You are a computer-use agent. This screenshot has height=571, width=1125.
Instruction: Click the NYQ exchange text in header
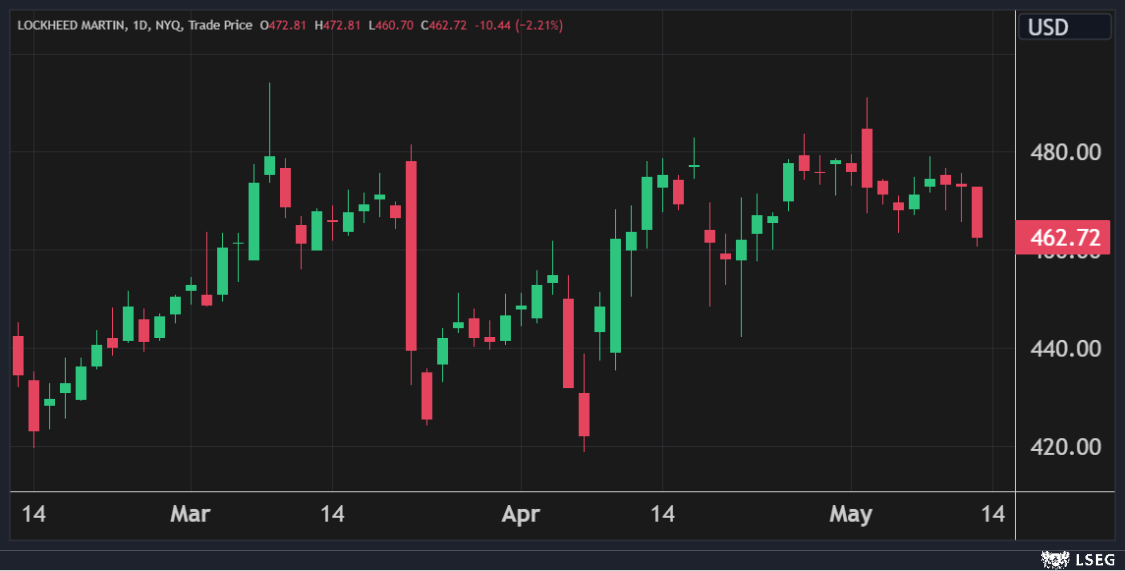[x=169, y=25]
